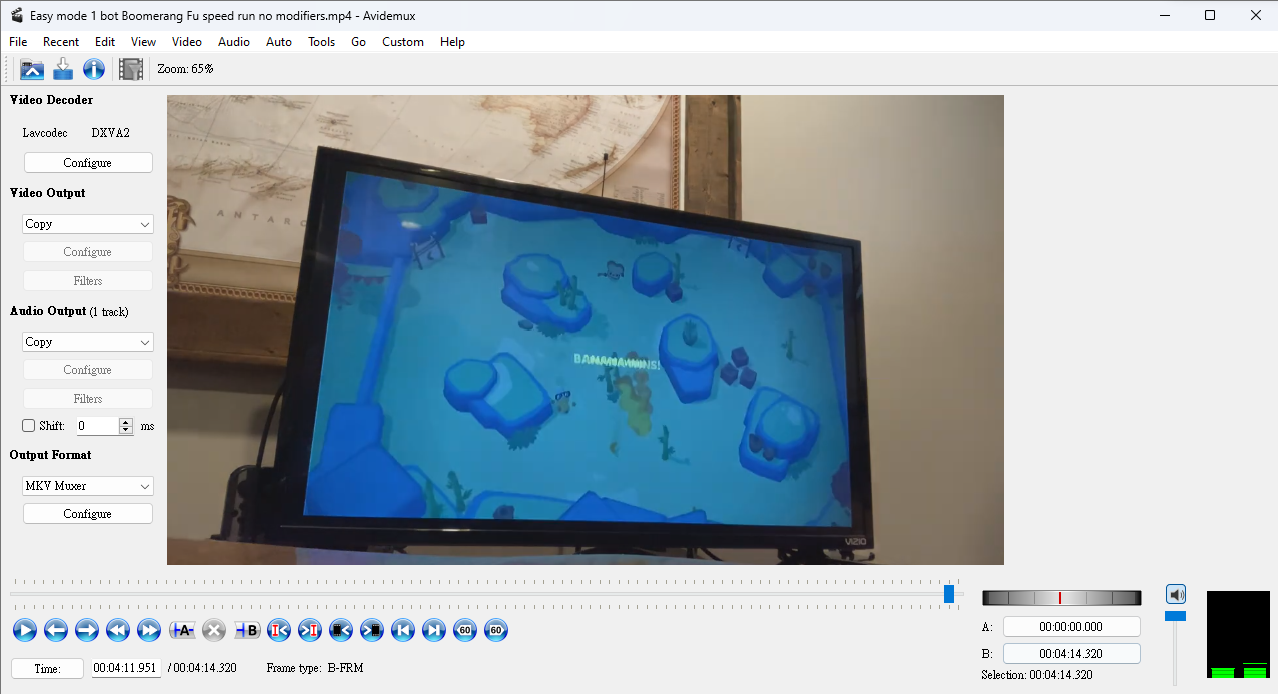The height and width of the screenshot is (694, 1278).
Task: Play the video
Action: tap(25, 630)
